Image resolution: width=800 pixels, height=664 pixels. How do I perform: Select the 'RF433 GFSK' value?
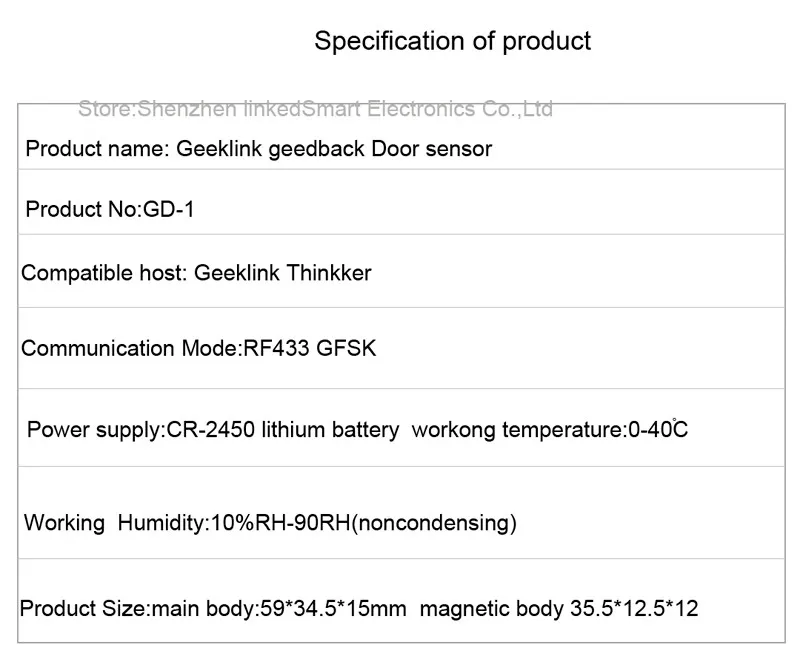coord(310,349)
